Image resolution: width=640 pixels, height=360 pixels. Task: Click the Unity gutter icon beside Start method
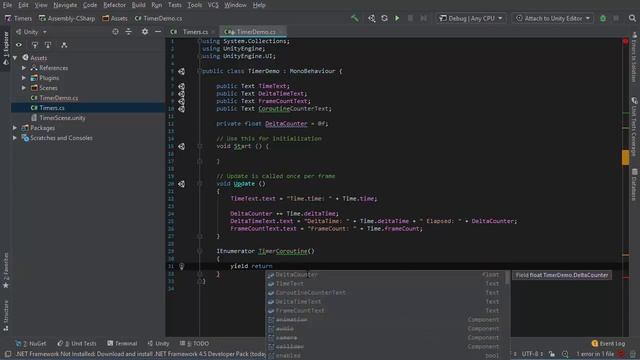[x=181, y=146]
